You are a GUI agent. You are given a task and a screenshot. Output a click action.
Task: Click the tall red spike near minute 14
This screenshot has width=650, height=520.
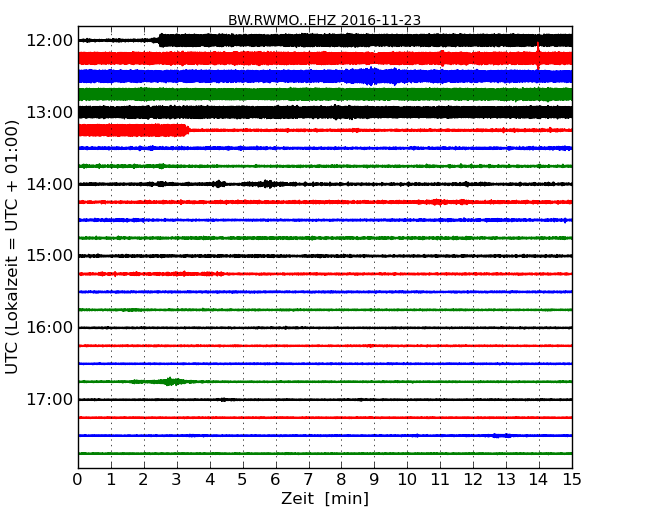coord(538,56)
